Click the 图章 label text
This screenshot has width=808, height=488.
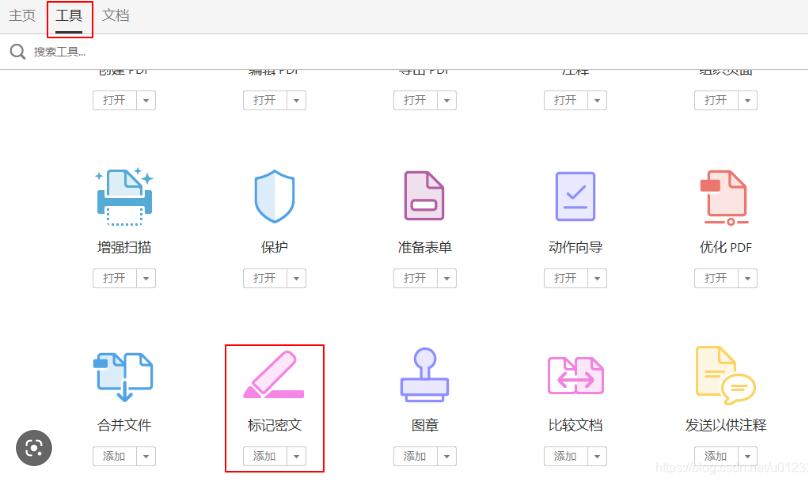pos(425,425)
